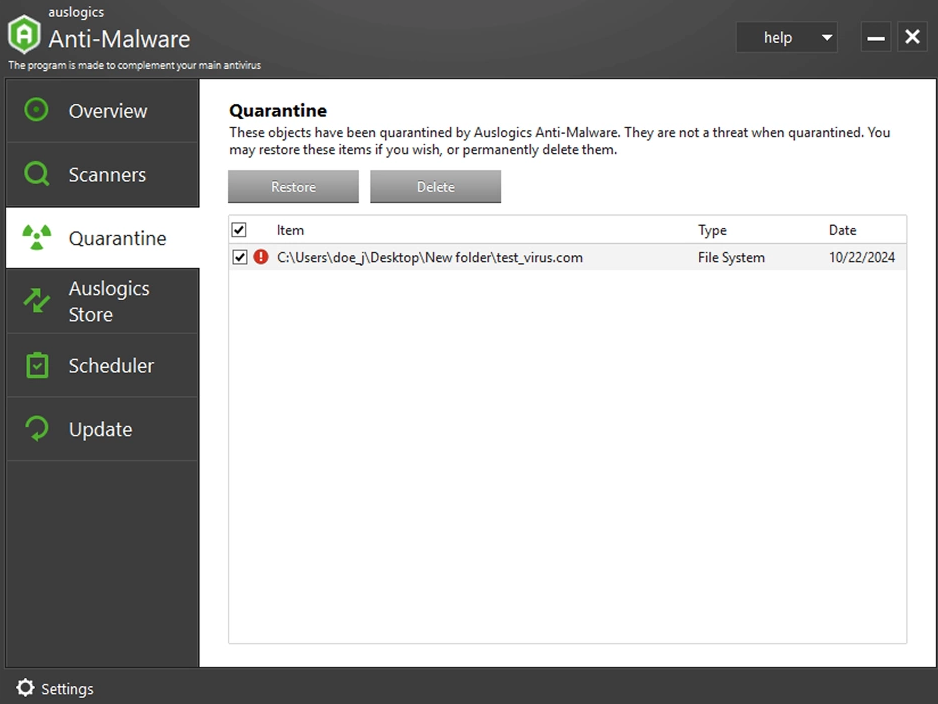Image resolution: width=938 pixels, height=704 pixels.
Task: Sort list by Type column header
Action: (712, 230)
